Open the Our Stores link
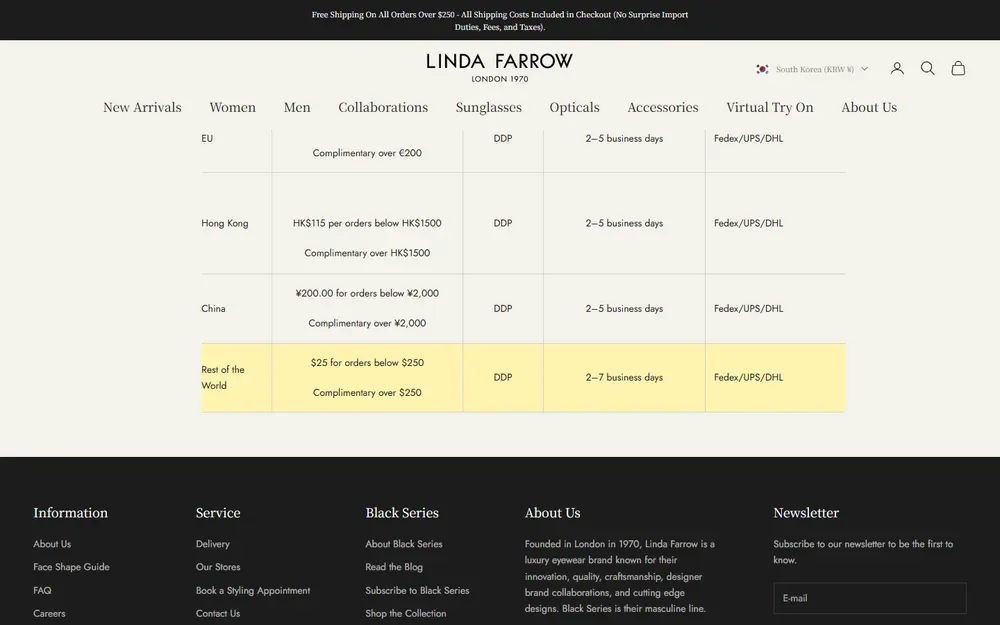 tap(218, 567)
